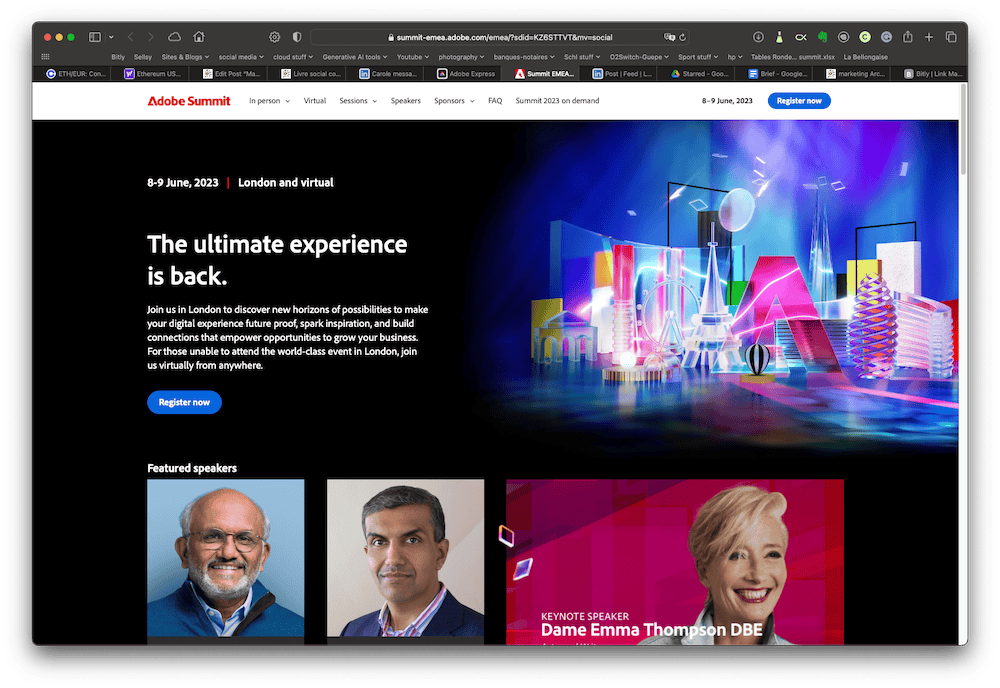Go to the home page icon
Screen dimensions: 1000x688
pyautogui.click(x=199, y=37)
